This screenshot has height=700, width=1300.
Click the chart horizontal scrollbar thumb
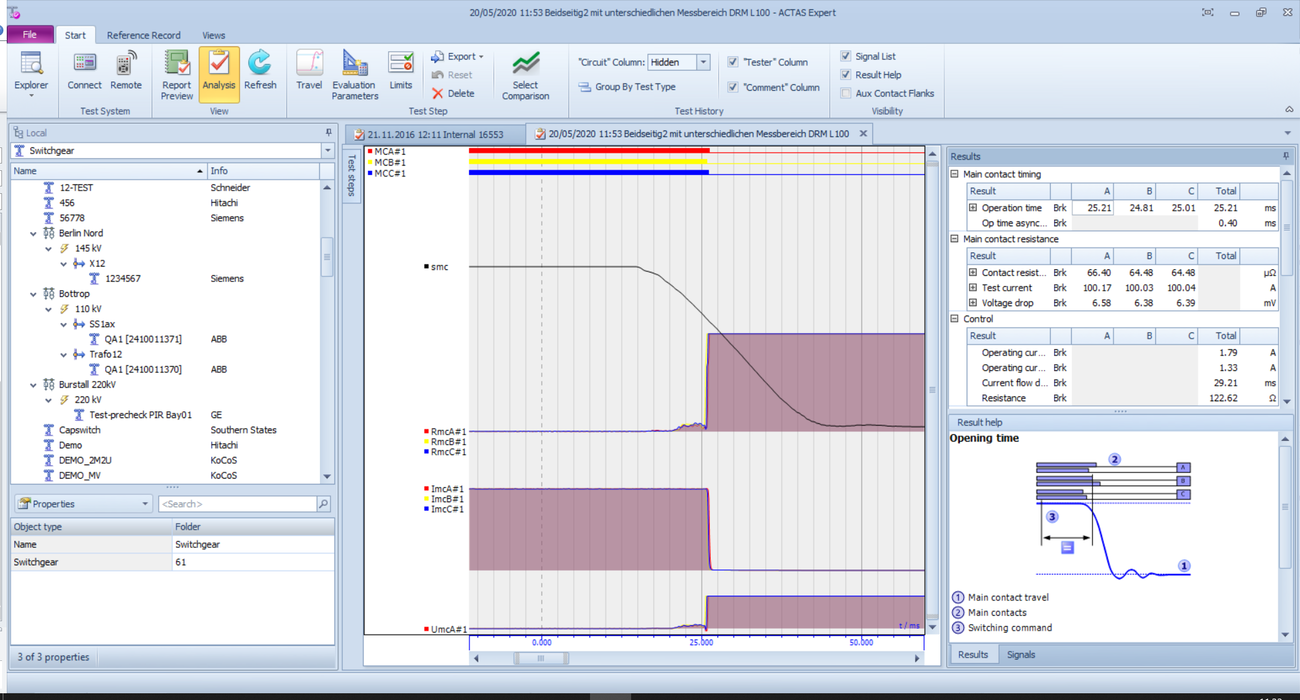coord(541,658)
